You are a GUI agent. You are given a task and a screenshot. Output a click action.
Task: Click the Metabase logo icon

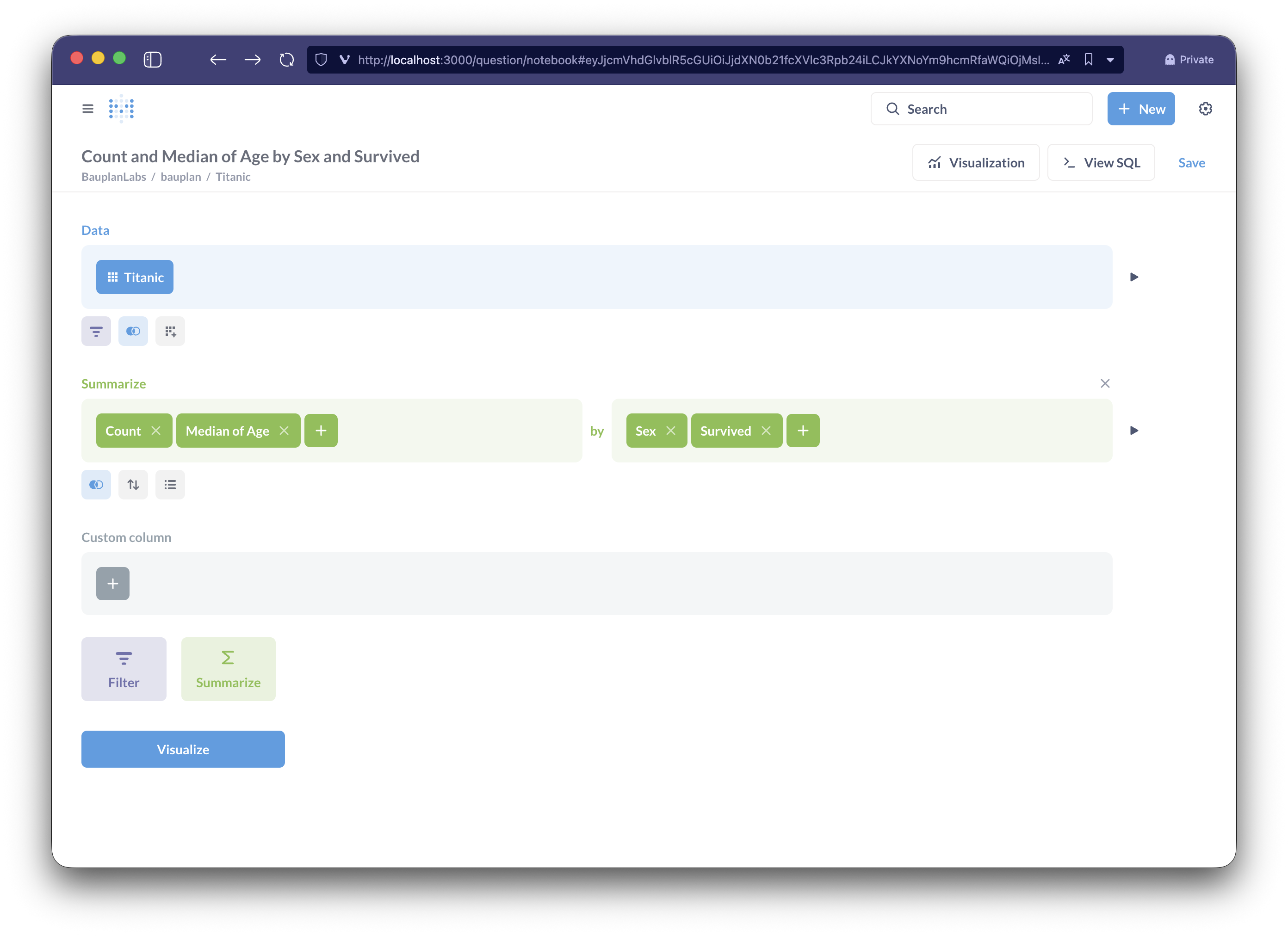(x=121, y=108)
